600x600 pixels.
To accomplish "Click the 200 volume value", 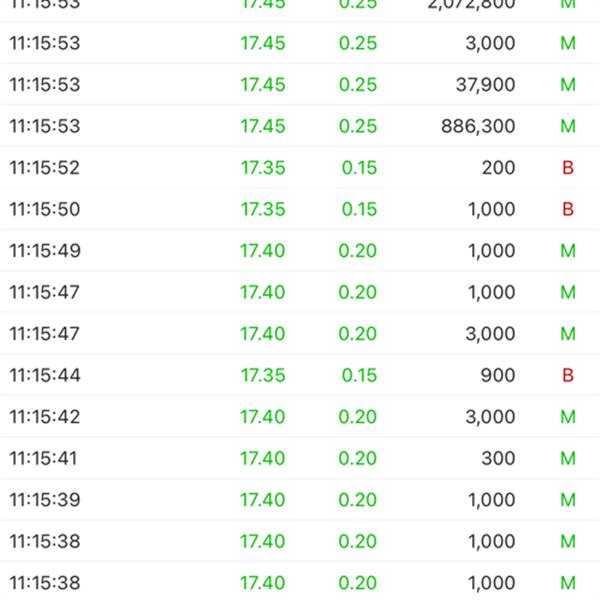I will point(498,168).
